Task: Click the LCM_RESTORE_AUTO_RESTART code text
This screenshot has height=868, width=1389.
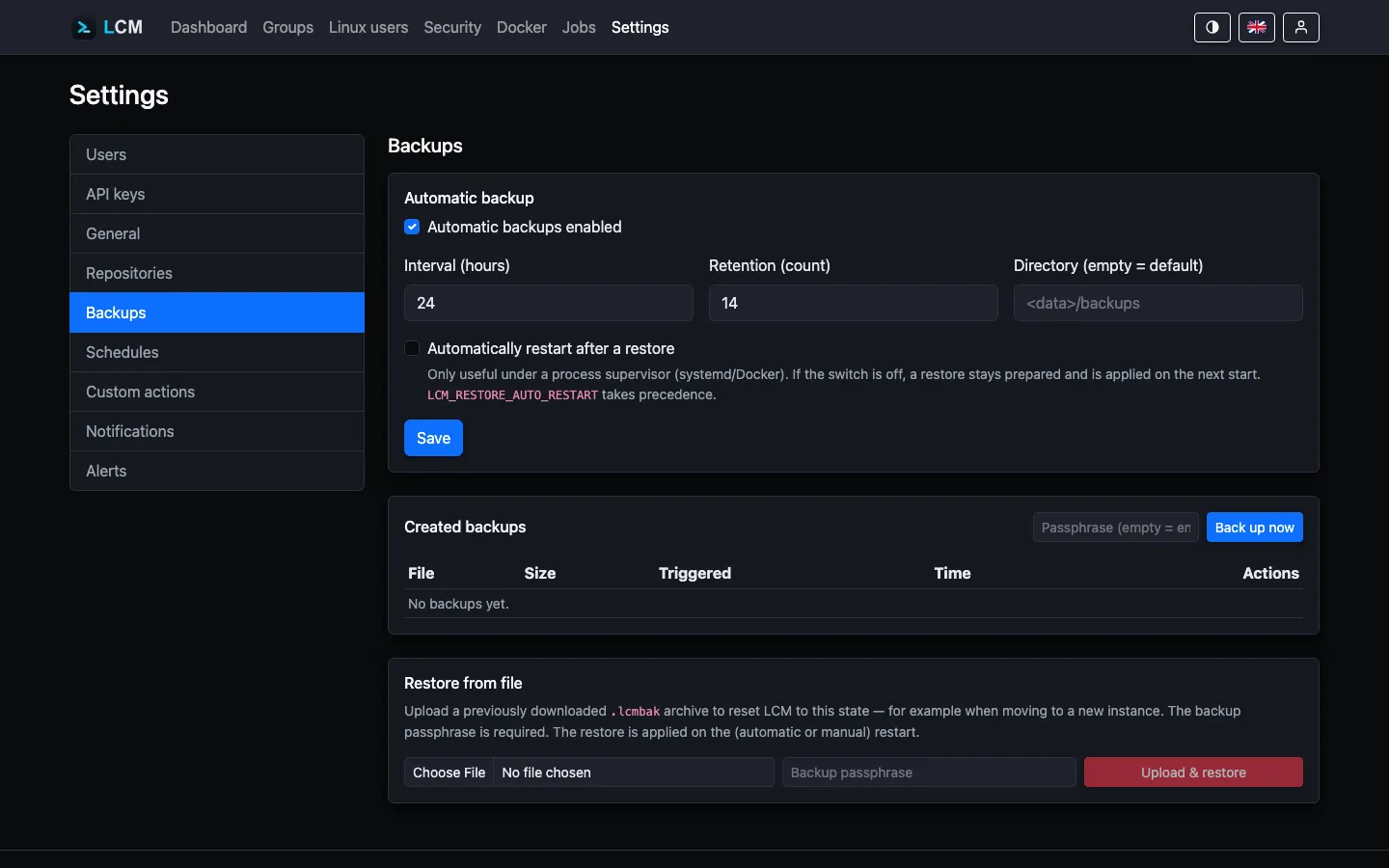Action: click(x=512, y=395)
